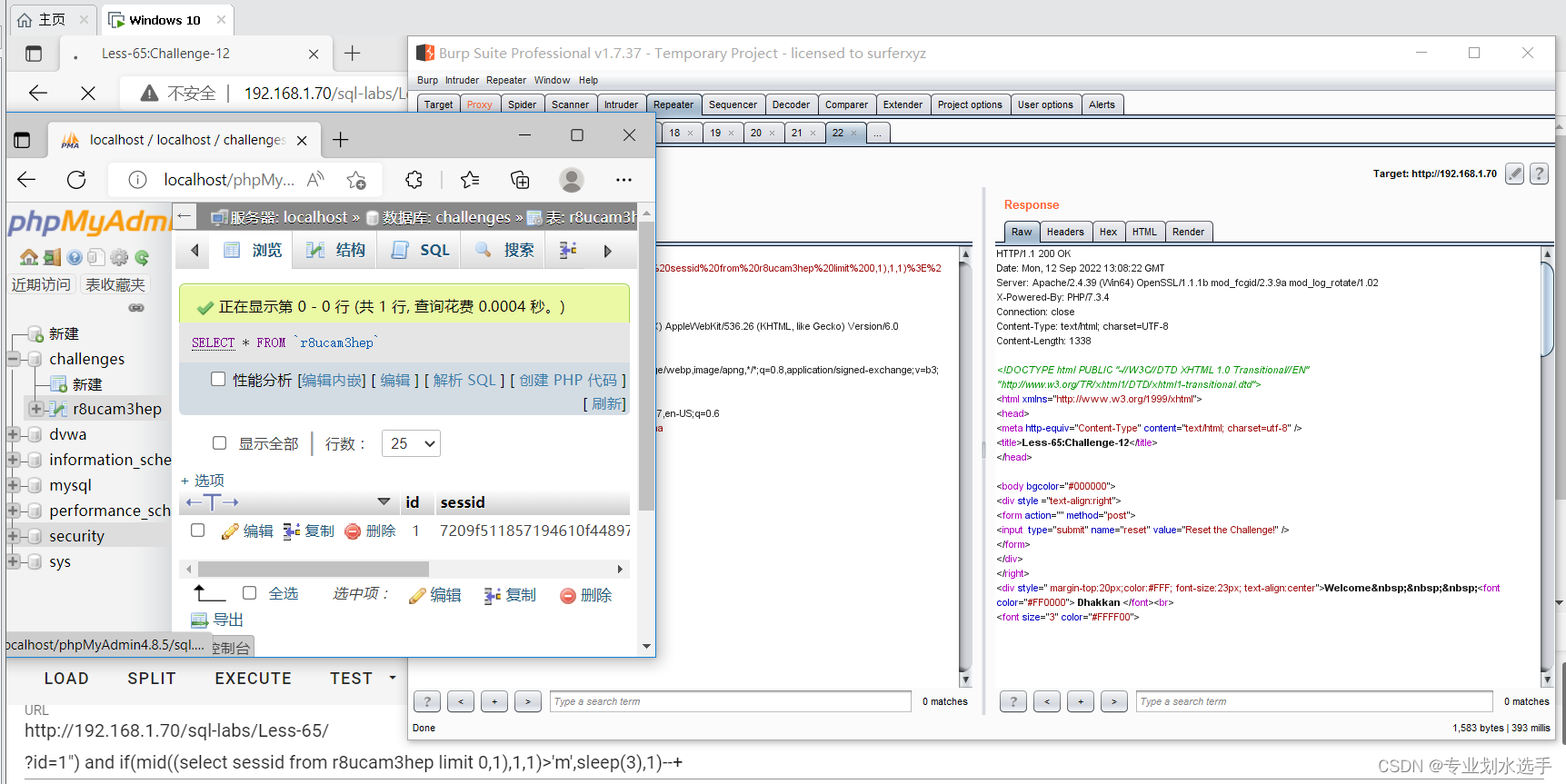Click the 创建 PHP 代码 link
Viewport: 1566px width, 784px height.
coord(568,380)
